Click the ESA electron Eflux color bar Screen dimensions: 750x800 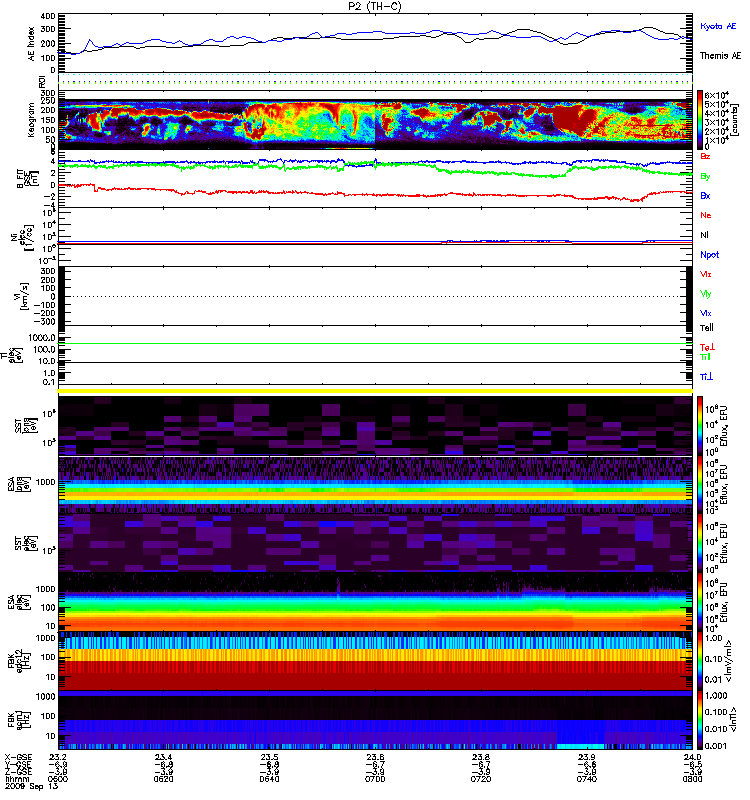click(x=700, y=602)
